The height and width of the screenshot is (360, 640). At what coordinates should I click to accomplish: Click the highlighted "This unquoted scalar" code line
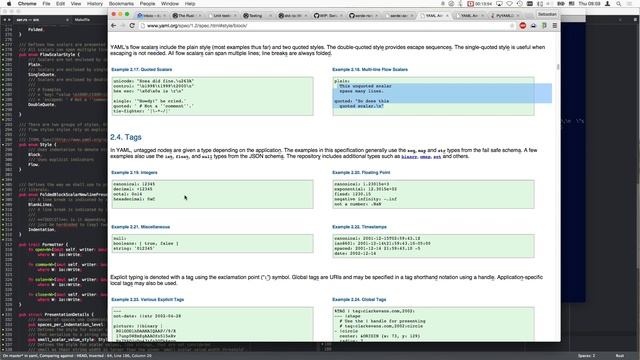(x=365, y=86)
